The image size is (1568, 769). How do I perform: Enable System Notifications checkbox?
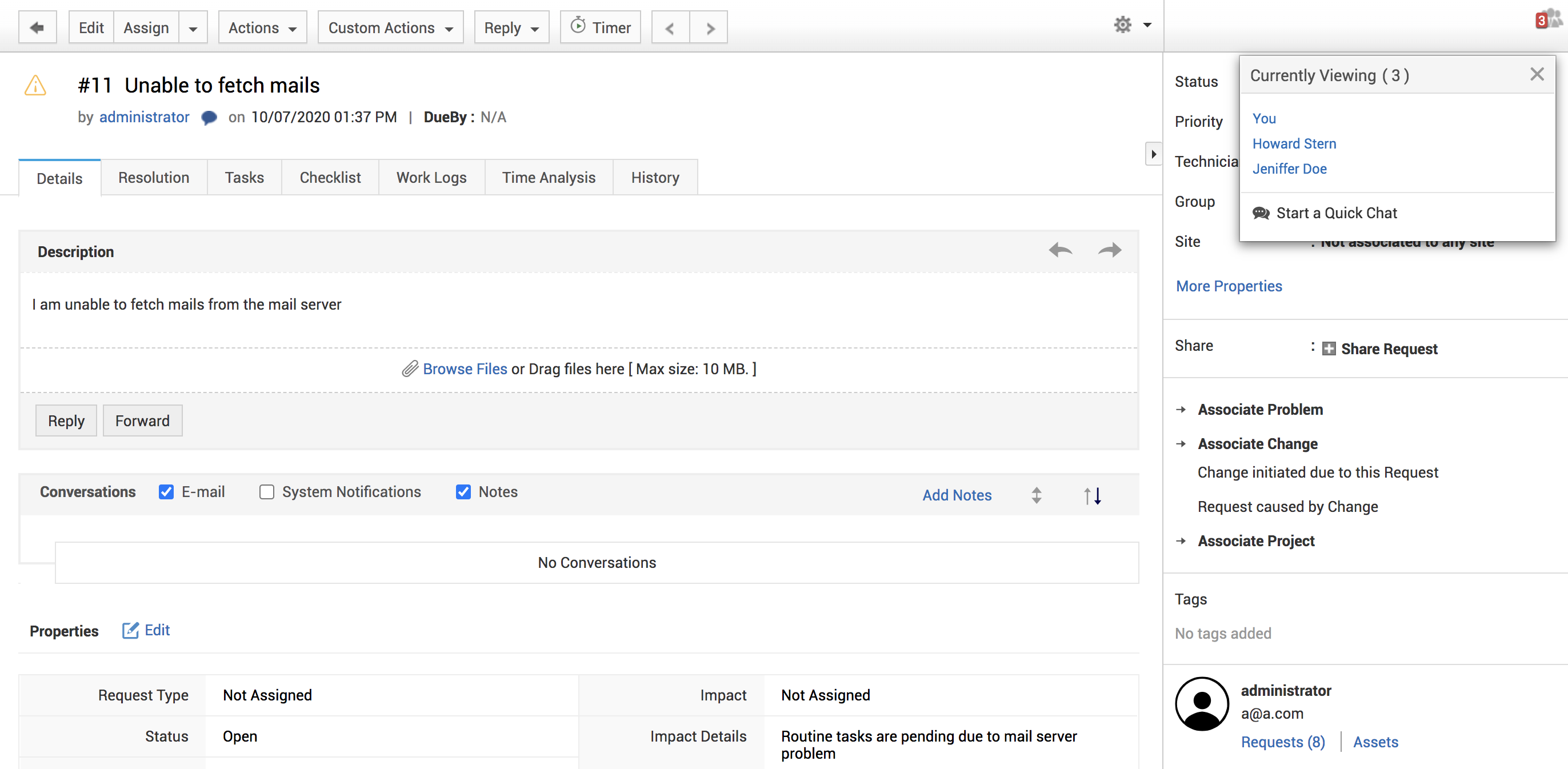pos(267,491)
